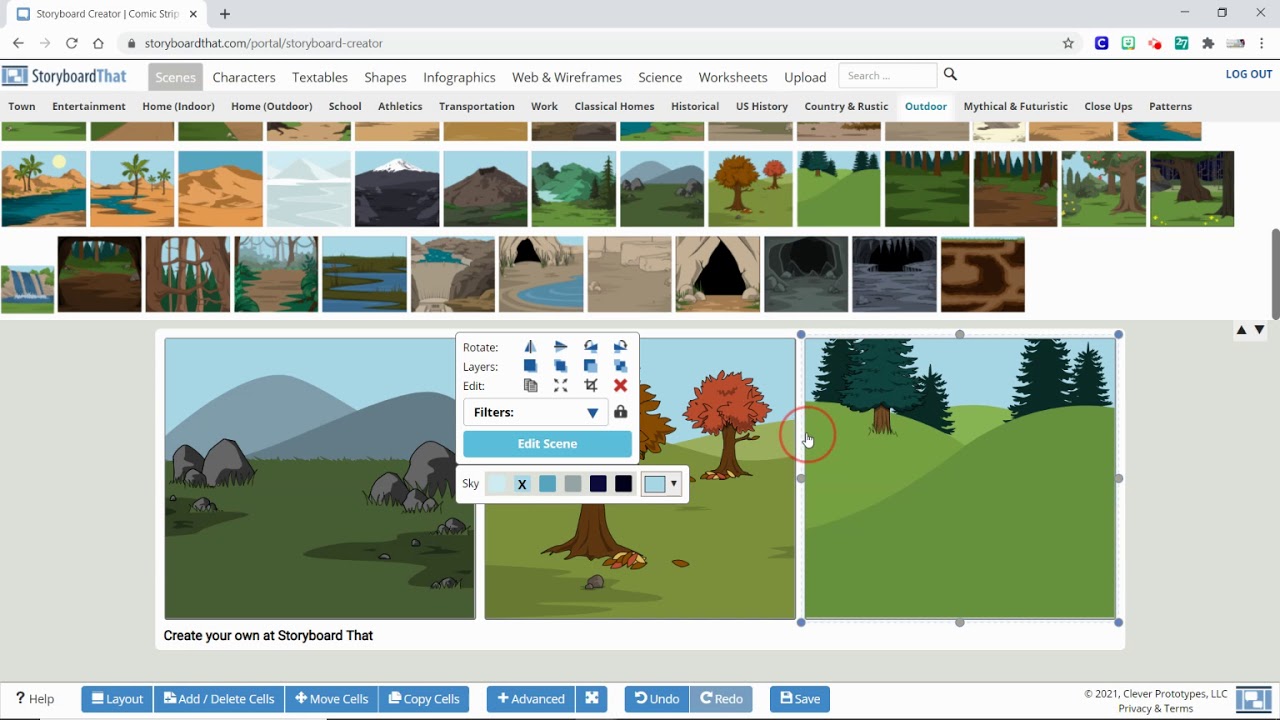Click Add / Delete Cells button
Image resolution: width=1280 pixels, height=720 pixels.
[219, 699]
